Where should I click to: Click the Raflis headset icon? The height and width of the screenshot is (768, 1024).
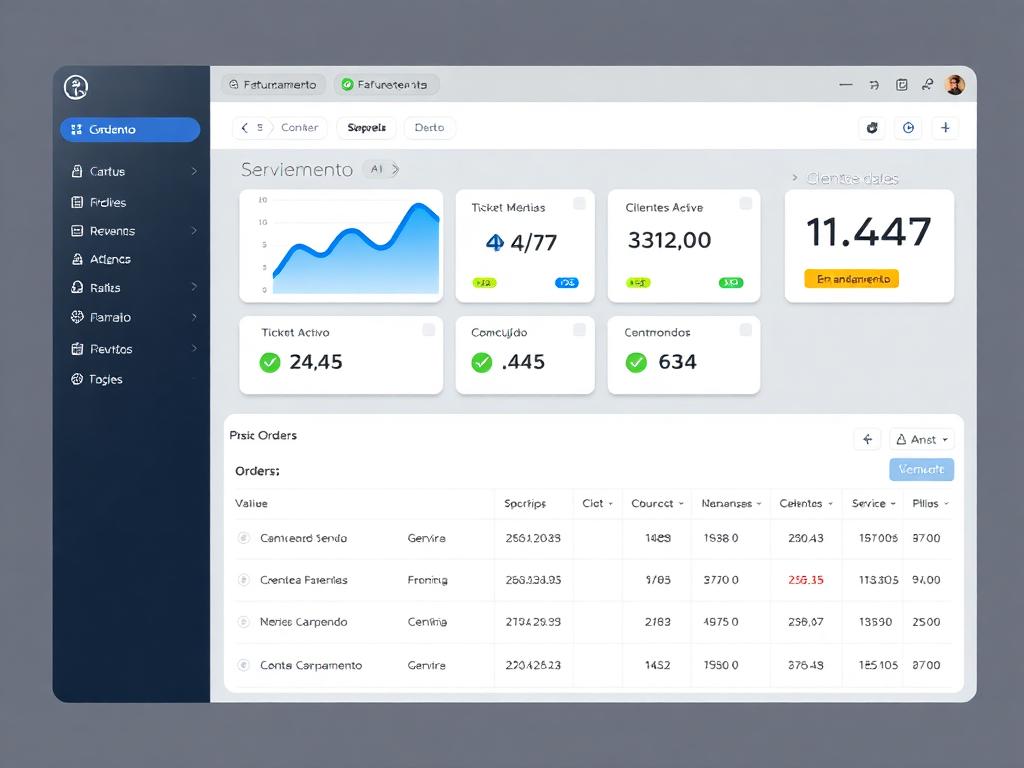click(77, 287)
